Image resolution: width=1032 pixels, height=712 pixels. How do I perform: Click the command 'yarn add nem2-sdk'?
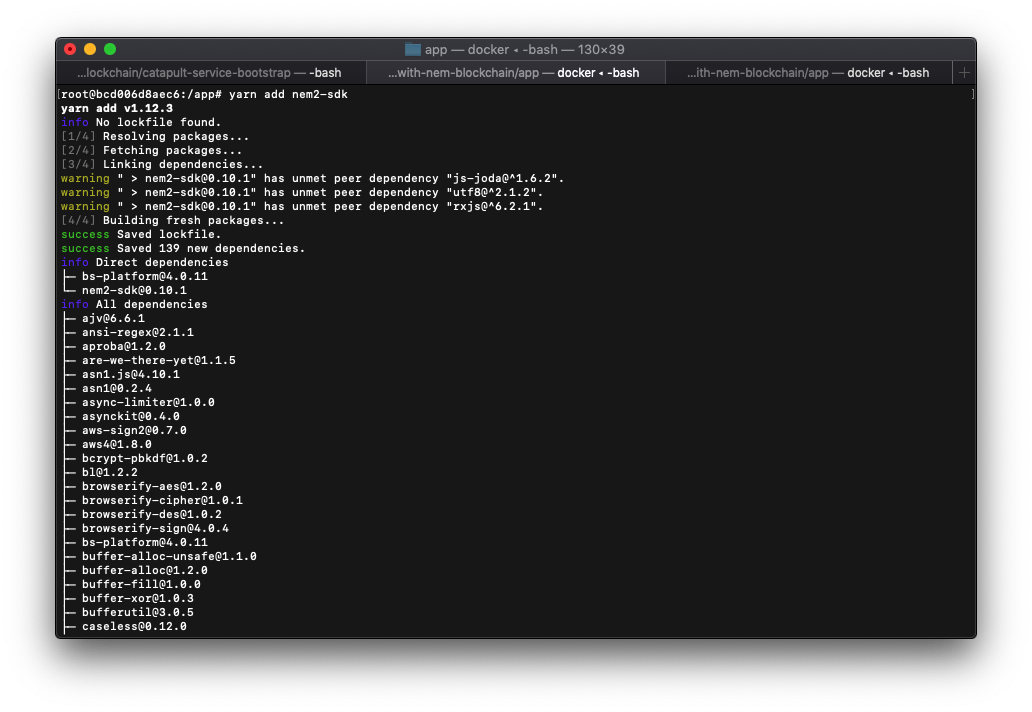coord(288,94)
